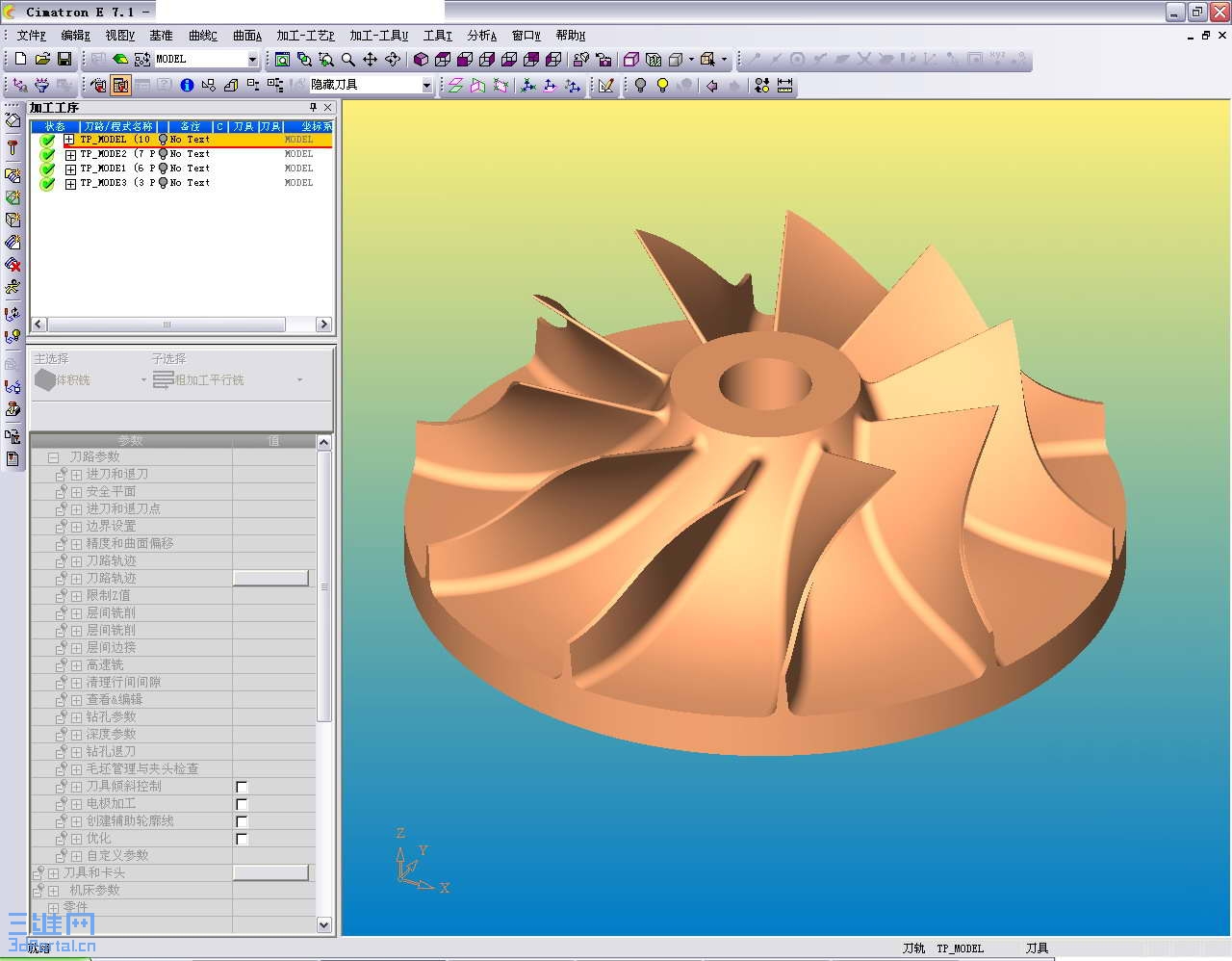Image resolution: width=1232 pixels, height=961 pixels.
Task: Open the 隐藏刀具 dropdown
Action: click(426, 86)
